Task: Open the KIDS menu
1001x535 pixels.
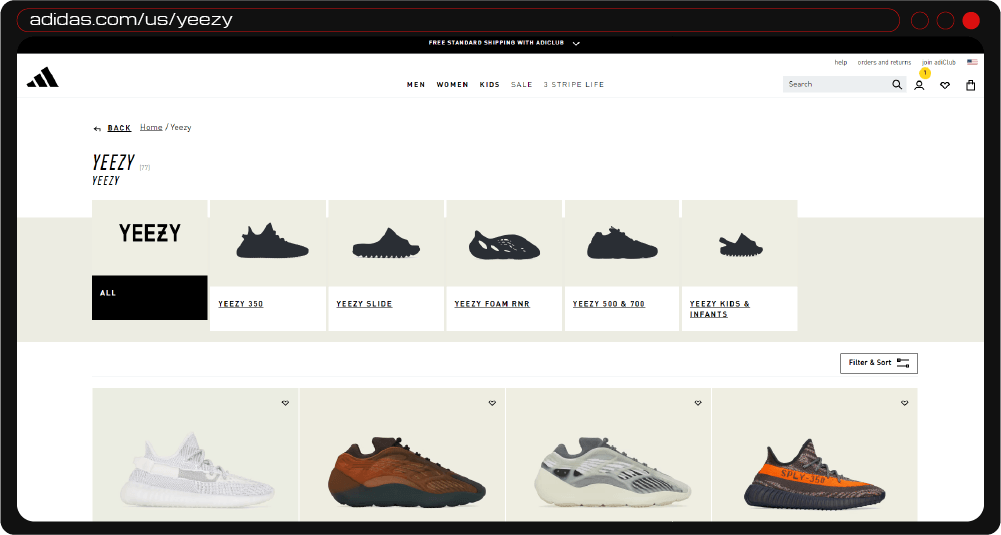Action: point(490,84)
